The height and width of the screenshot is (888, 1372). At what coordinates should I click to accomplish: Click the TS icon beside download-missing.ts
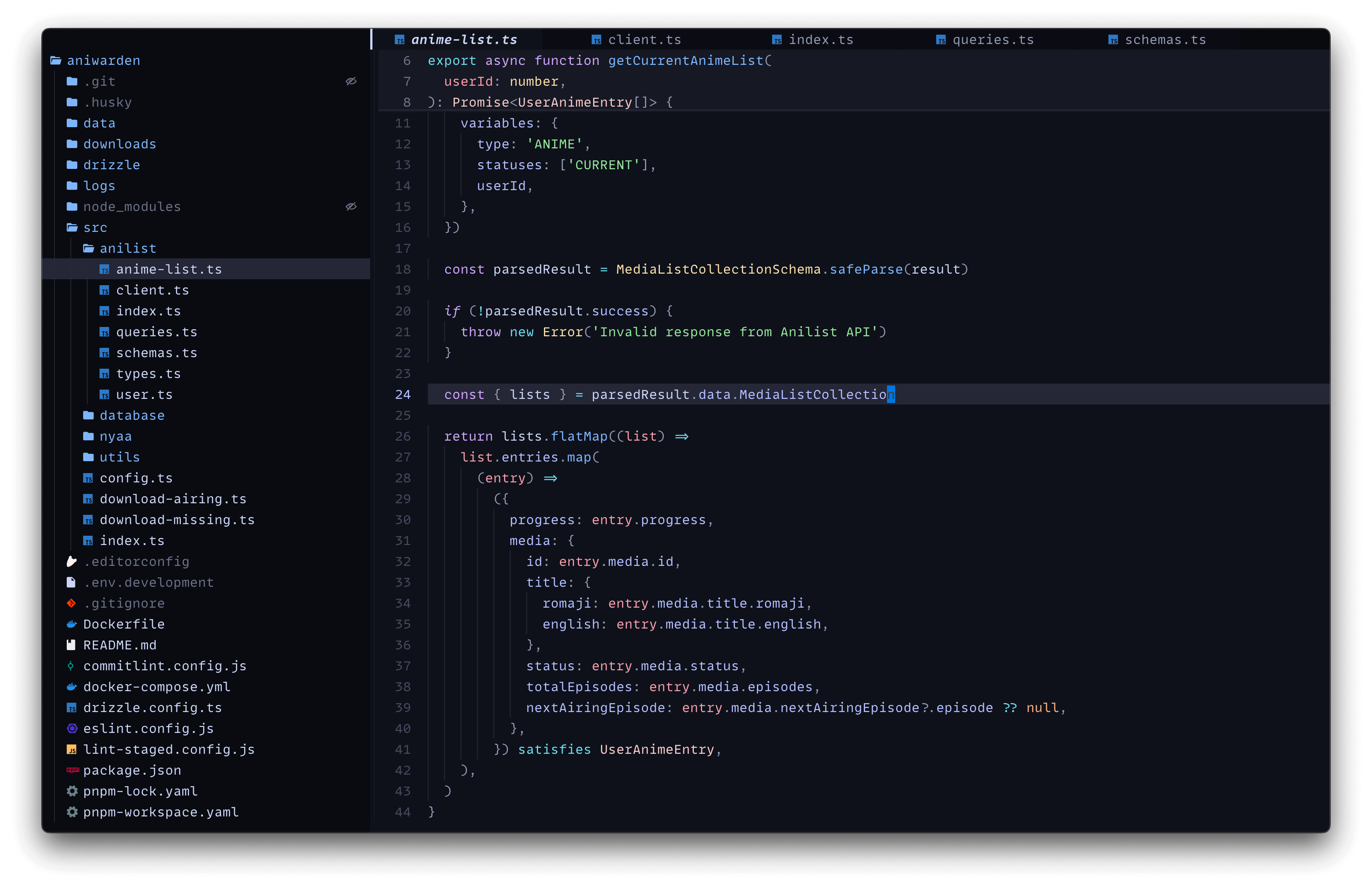[88, 520]
